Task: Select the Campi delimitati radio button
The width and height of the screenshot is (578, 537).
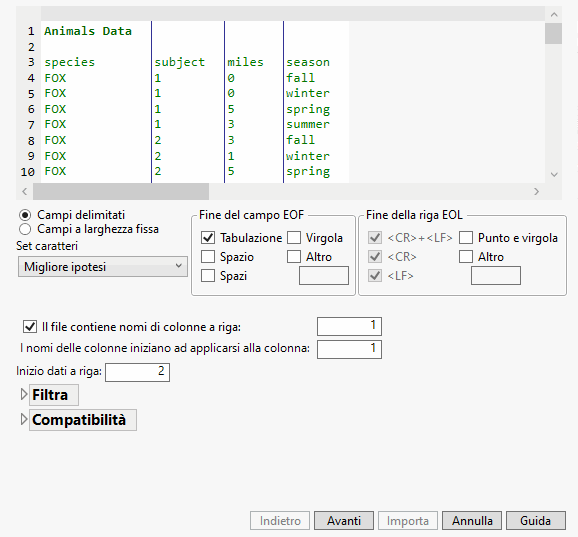Action: pos(25,215)
